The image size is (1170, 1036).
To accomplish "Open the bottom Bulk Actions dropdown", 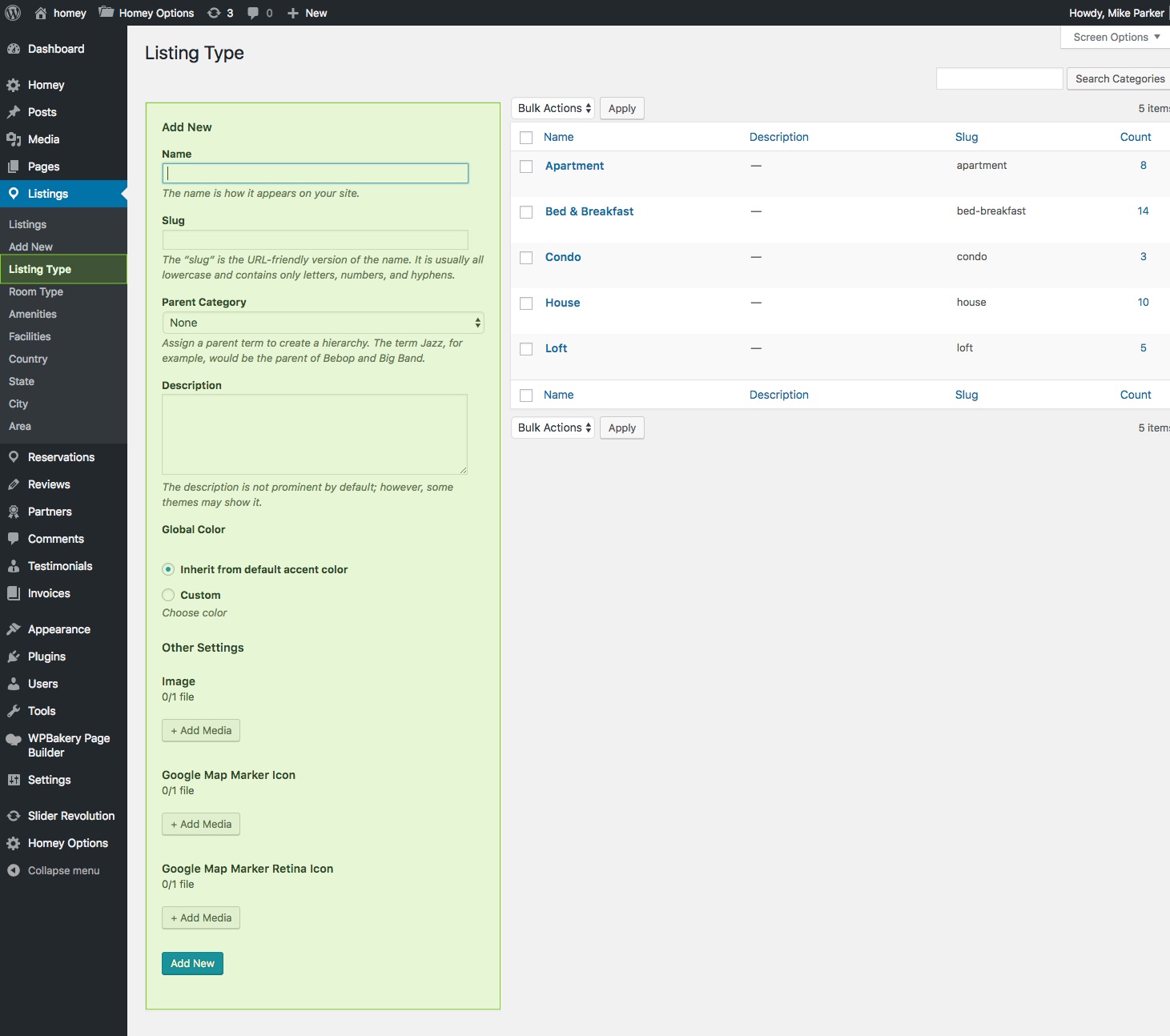I will click(553, 428).
